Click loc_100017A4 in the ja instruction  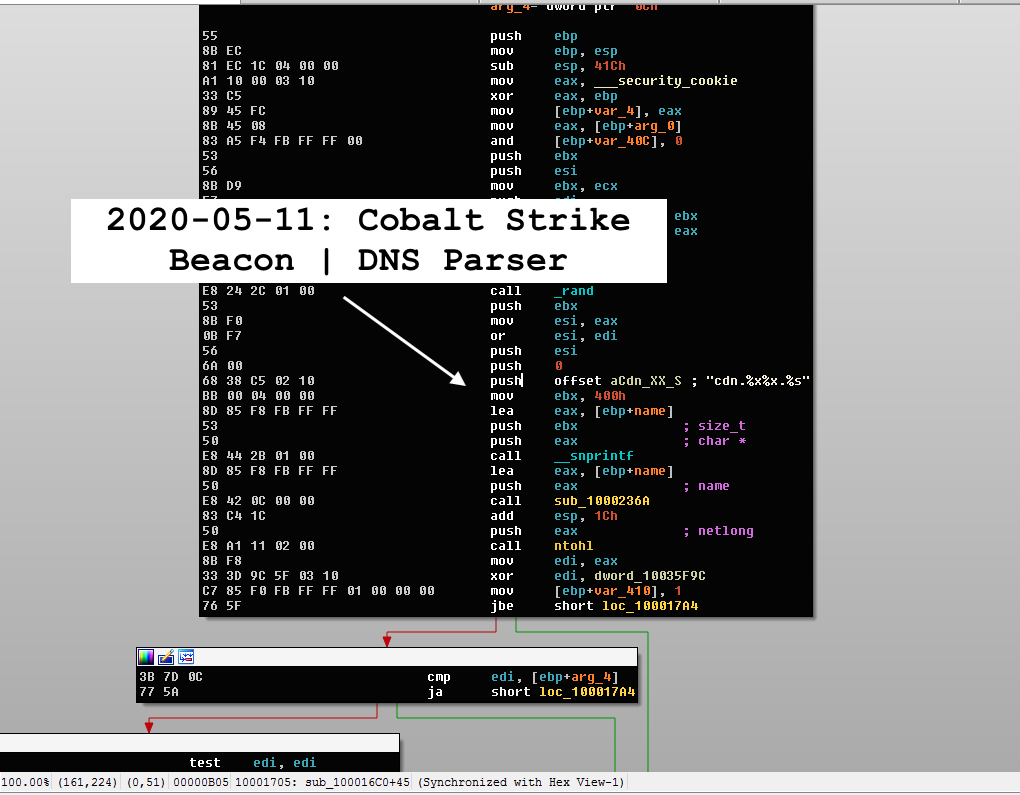click(586, 692)
